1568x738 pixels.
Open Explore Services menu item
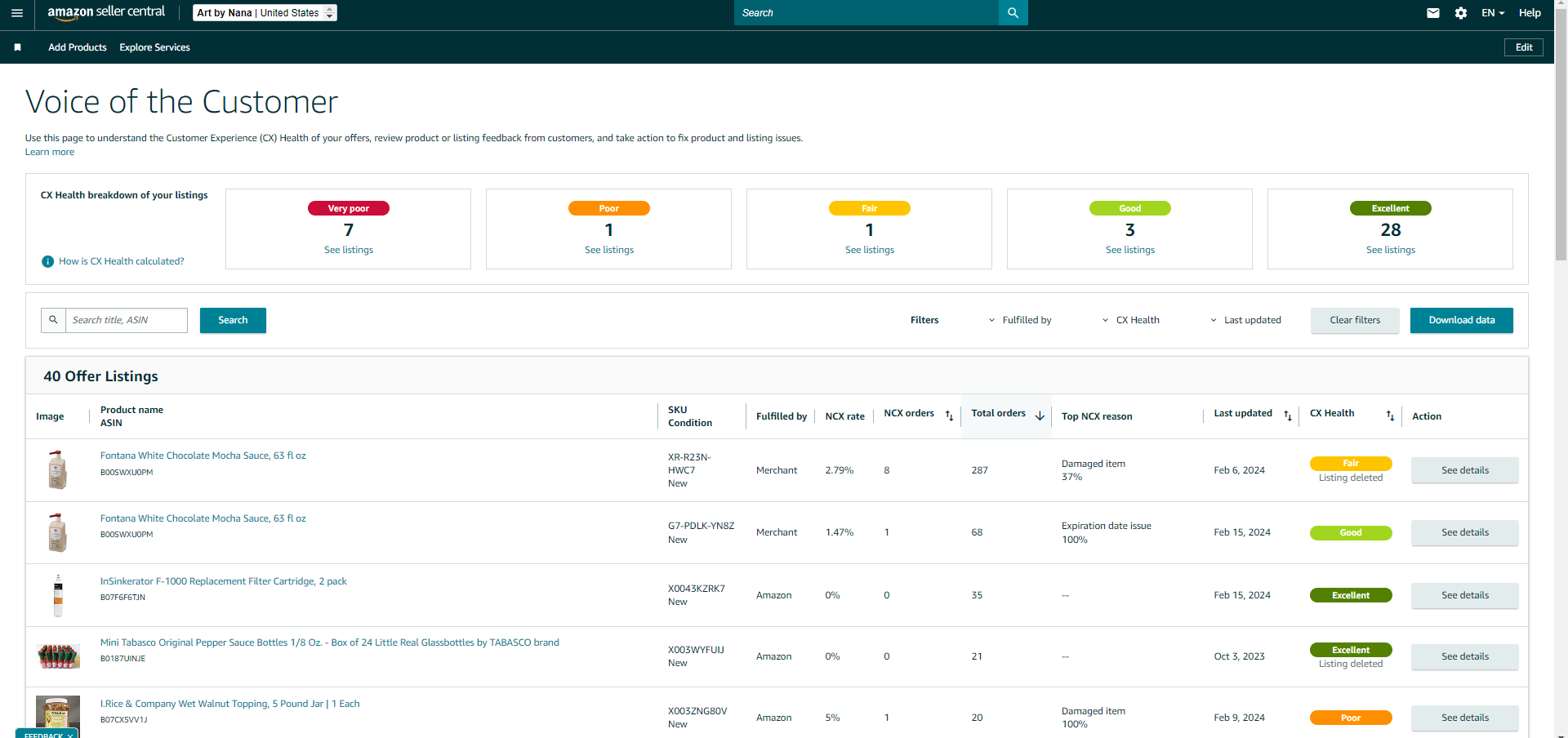coord(154,47)
